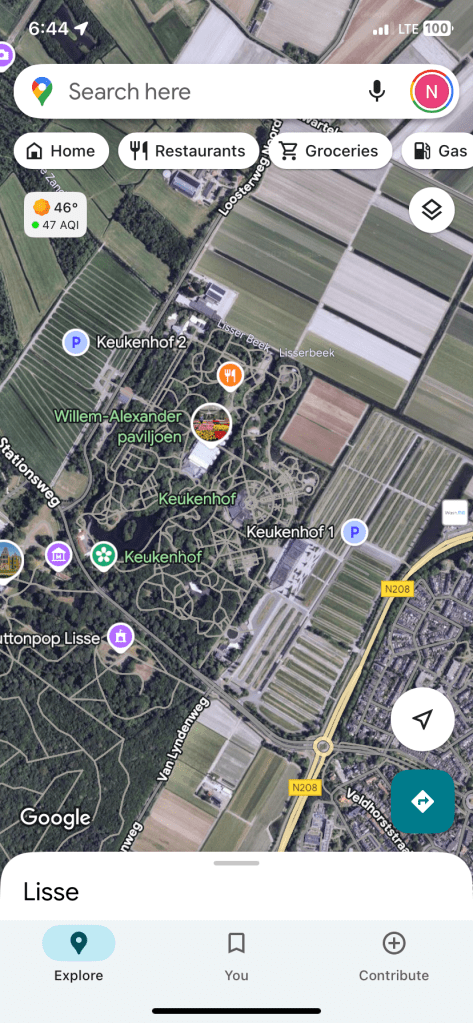This screenshot has width=473, height=1023.
Task: Tap the green Keukenhof flower garden marker
Action: (x=103, y=557)
